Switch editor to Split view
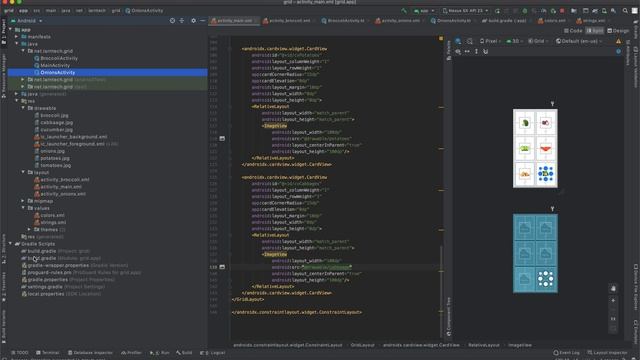The image size is (640, 360). click(x=595, y=31)
